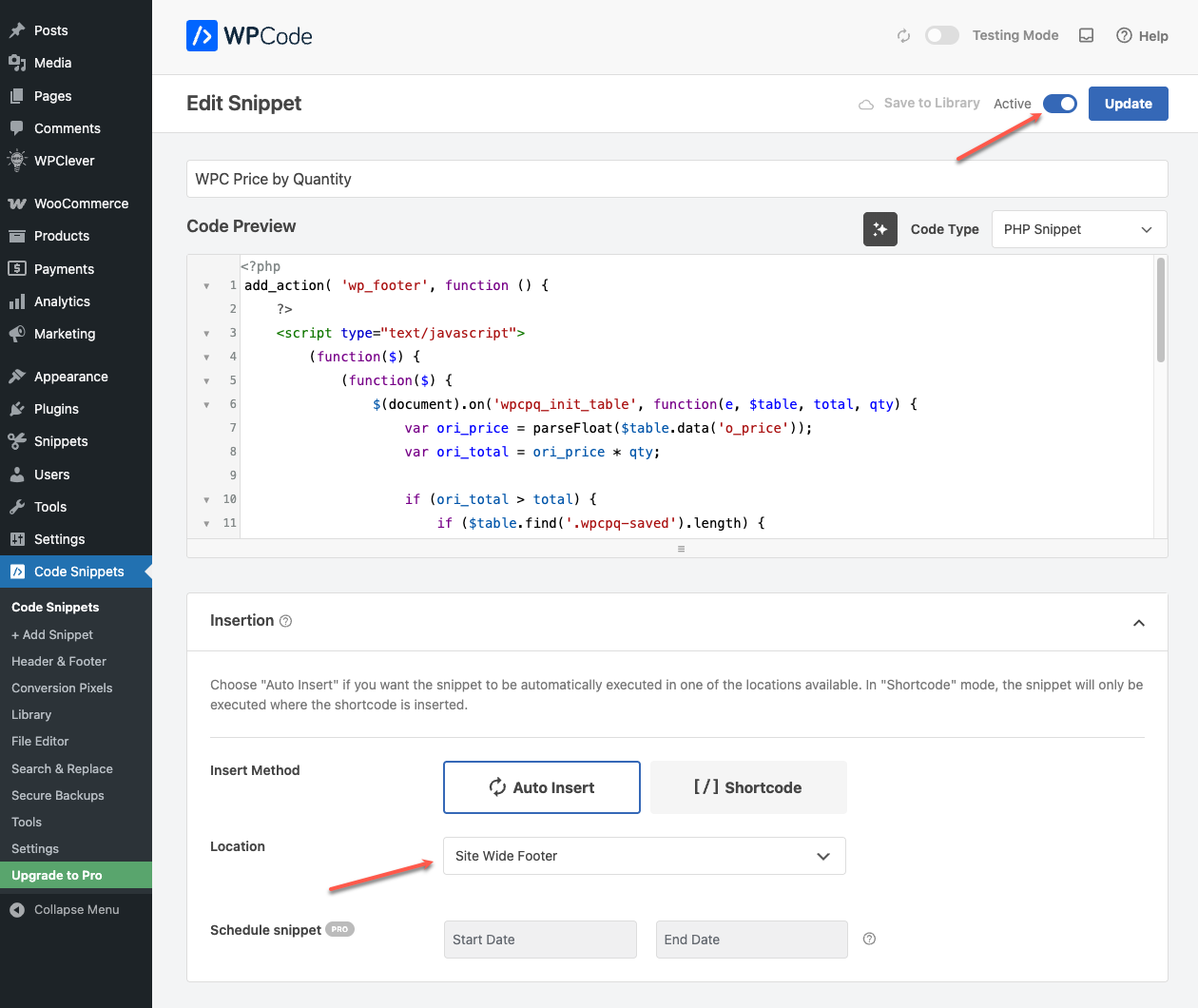The width and height of the screenshot is (1198, 1008).
Task: Click the Help question mark icon
Action: point(1124,35)
